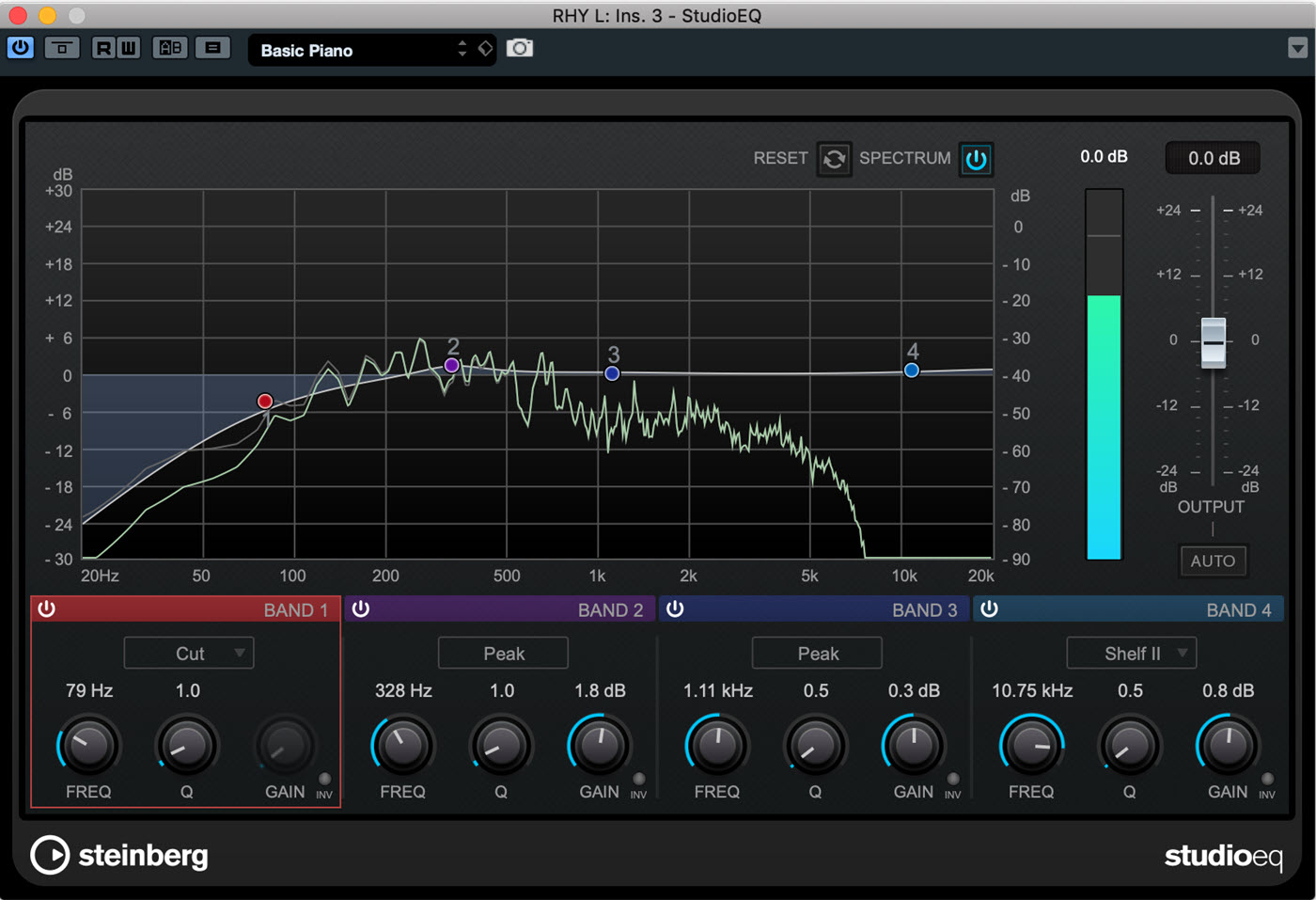Click Band 1 FREQ knob
This screenshot has height=900, width=1316.
tap(88, 747)
